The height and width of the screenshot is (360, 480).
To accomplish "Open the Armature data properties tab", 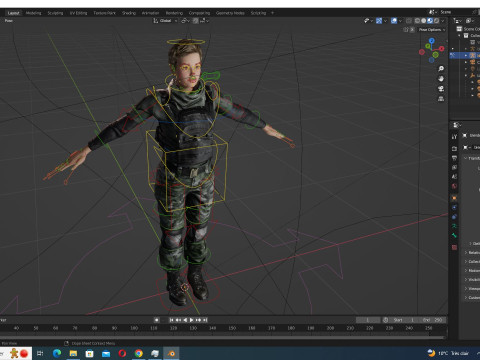I will click(454, 226).
